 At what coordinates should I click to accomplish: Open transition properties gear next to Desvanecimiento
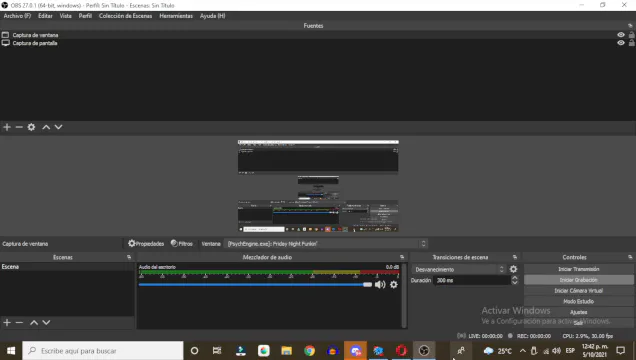click(x=514, y=269)
